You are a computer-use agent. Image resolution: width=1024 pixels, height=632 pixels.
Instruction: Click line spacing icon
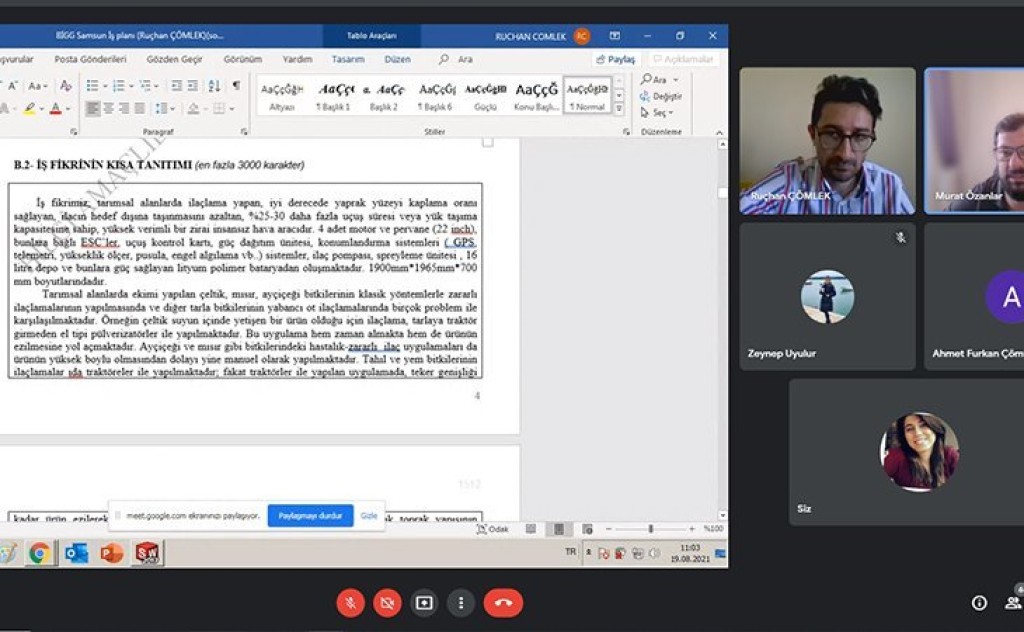pyautogui.click(x=161, y=108)
